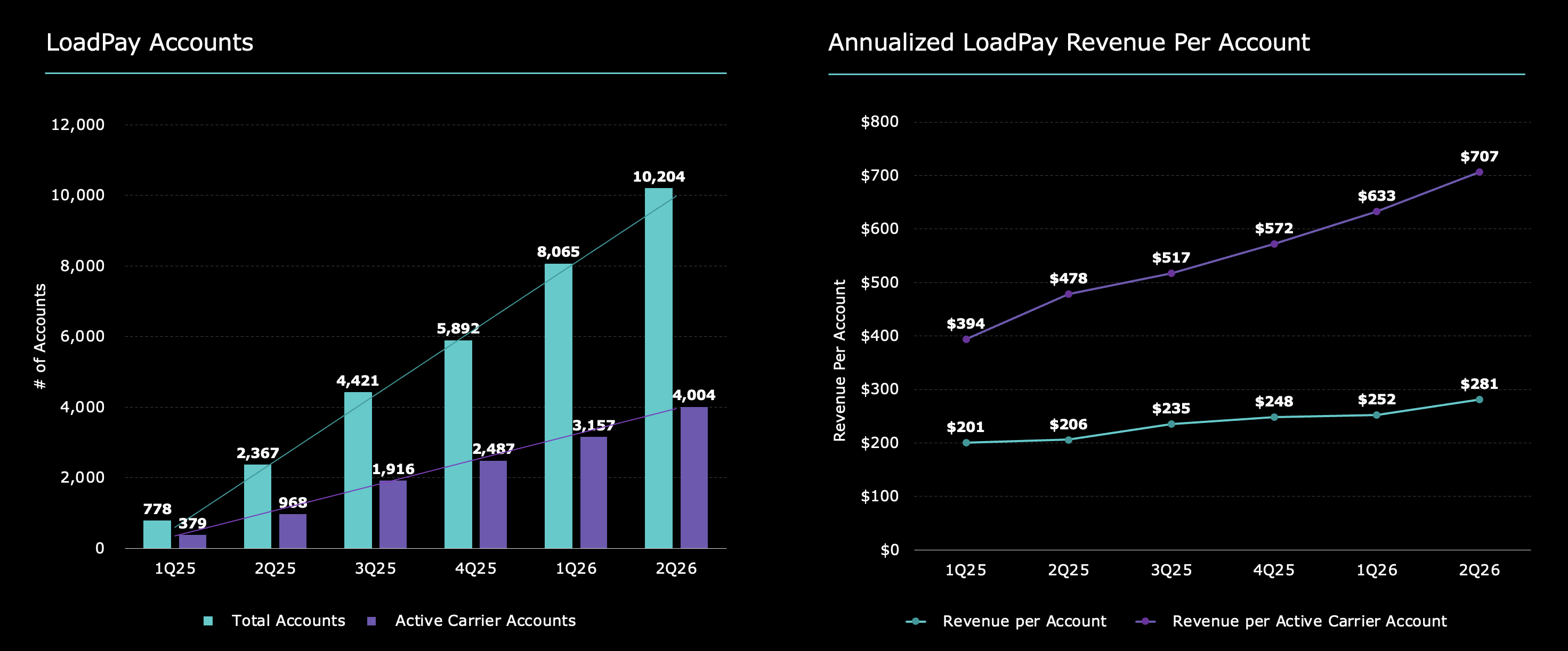Image resolution: width=1568 pixels, height=651 pixels.
Task: Click "1Q26" under the Revenue Per Account chart
Action: coord(1377,570)
